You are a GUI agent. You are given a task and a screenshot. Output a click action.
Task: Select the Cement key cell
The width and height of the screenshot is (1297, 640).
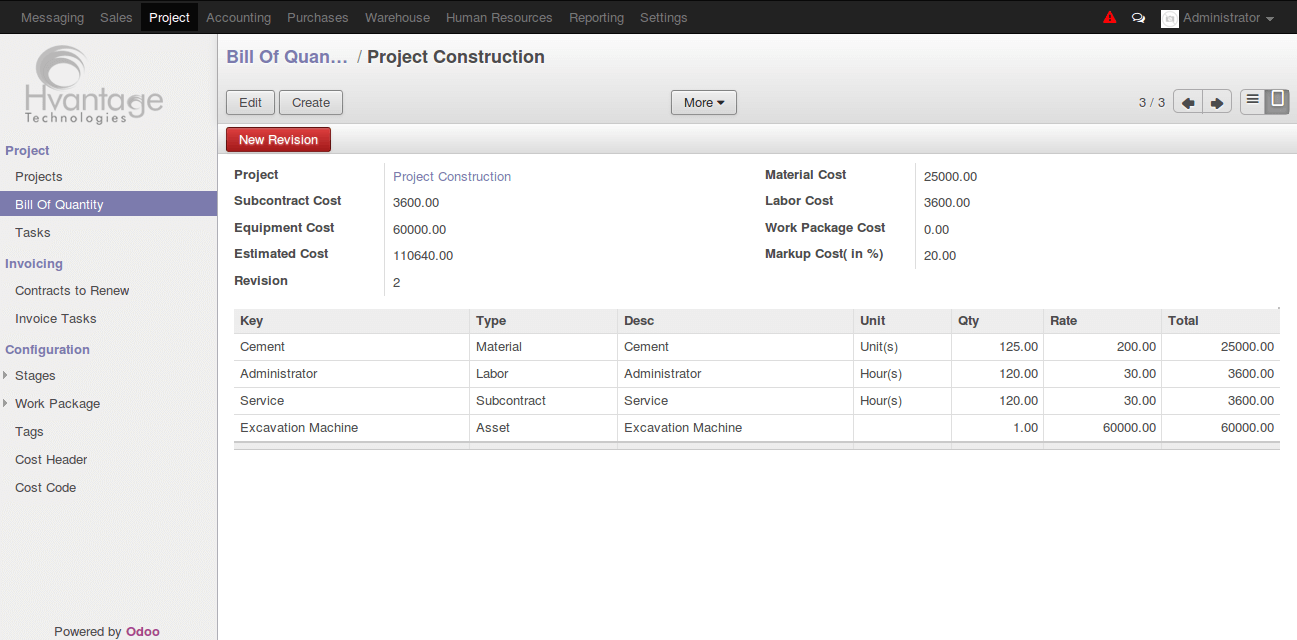click(352, 347)
